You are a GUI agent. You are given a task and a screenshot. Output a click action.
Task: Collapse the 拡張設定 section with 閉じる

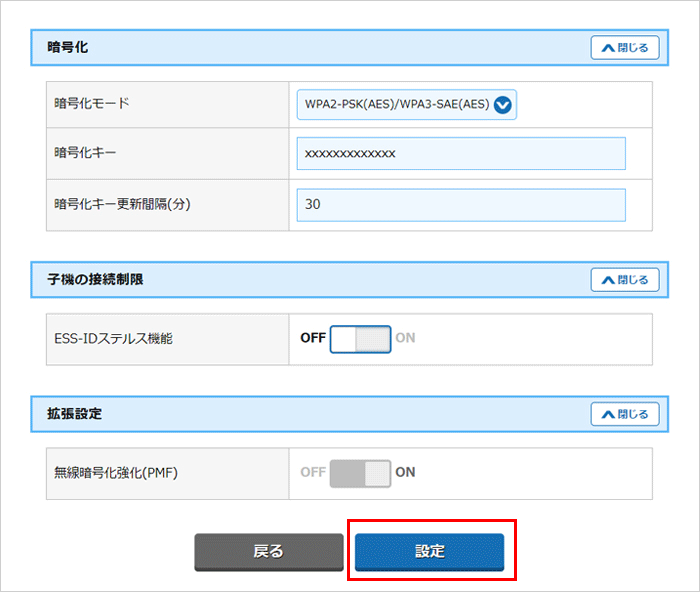tap(624, 414)
